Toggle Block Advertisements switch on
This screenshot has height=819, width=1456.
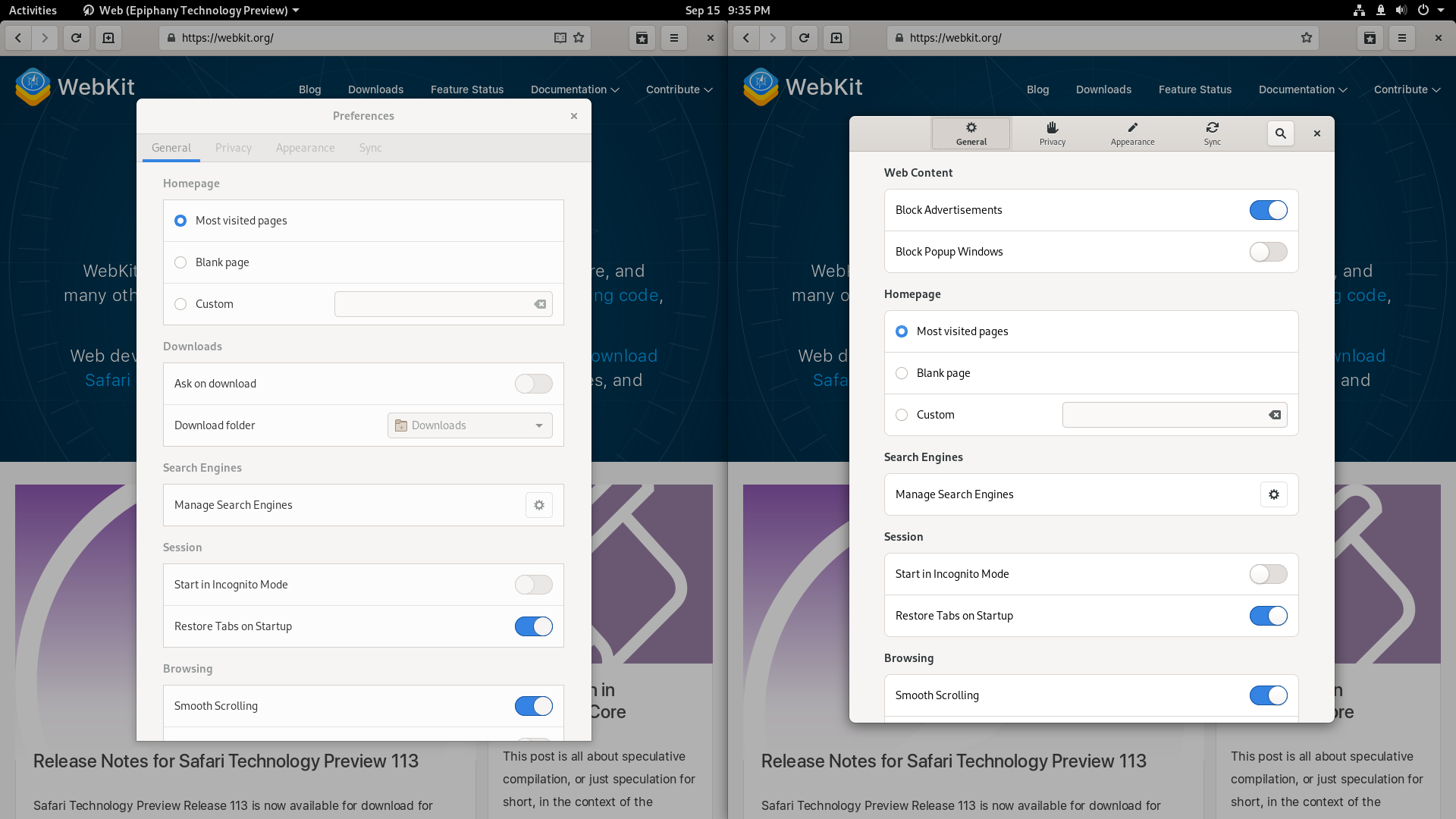(1268, 209)
